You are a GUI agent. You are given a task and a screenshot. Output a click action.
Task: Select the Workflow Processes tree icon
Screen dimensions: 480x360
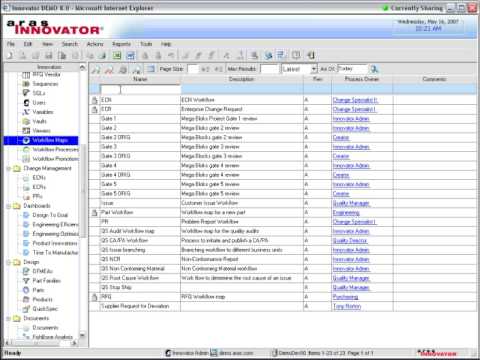click(x=26, y=150)
